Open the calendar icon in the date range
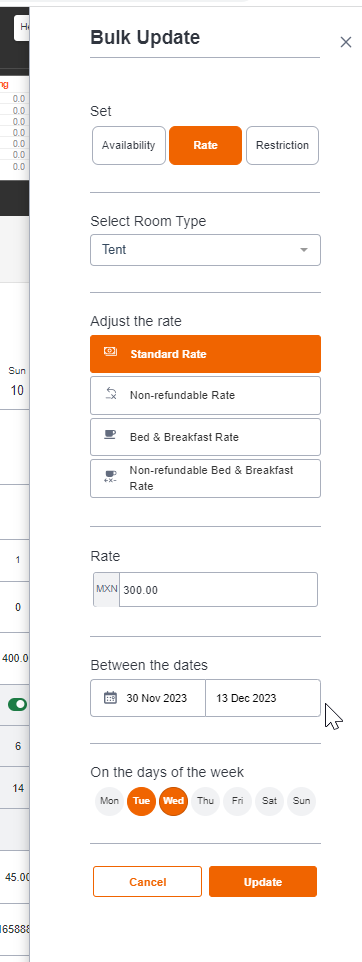Image resolution: width=362 pixels, height=962 pixels. coord(110,698)
